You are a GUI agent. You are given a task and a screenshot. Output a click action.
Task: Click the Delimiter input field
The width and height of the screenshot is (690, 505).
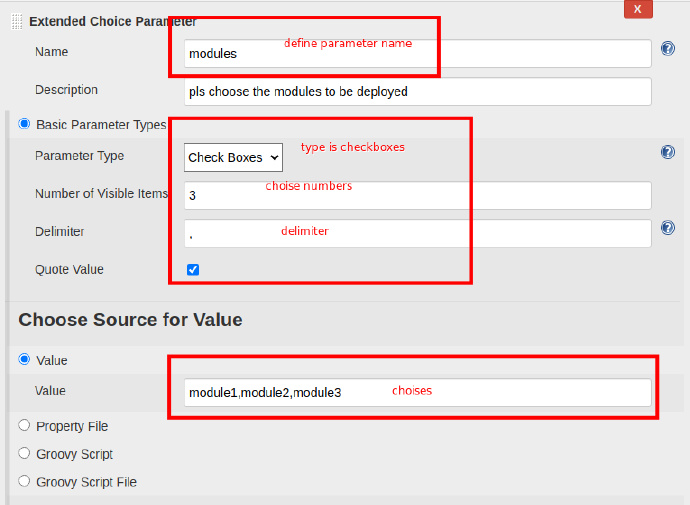417,234
